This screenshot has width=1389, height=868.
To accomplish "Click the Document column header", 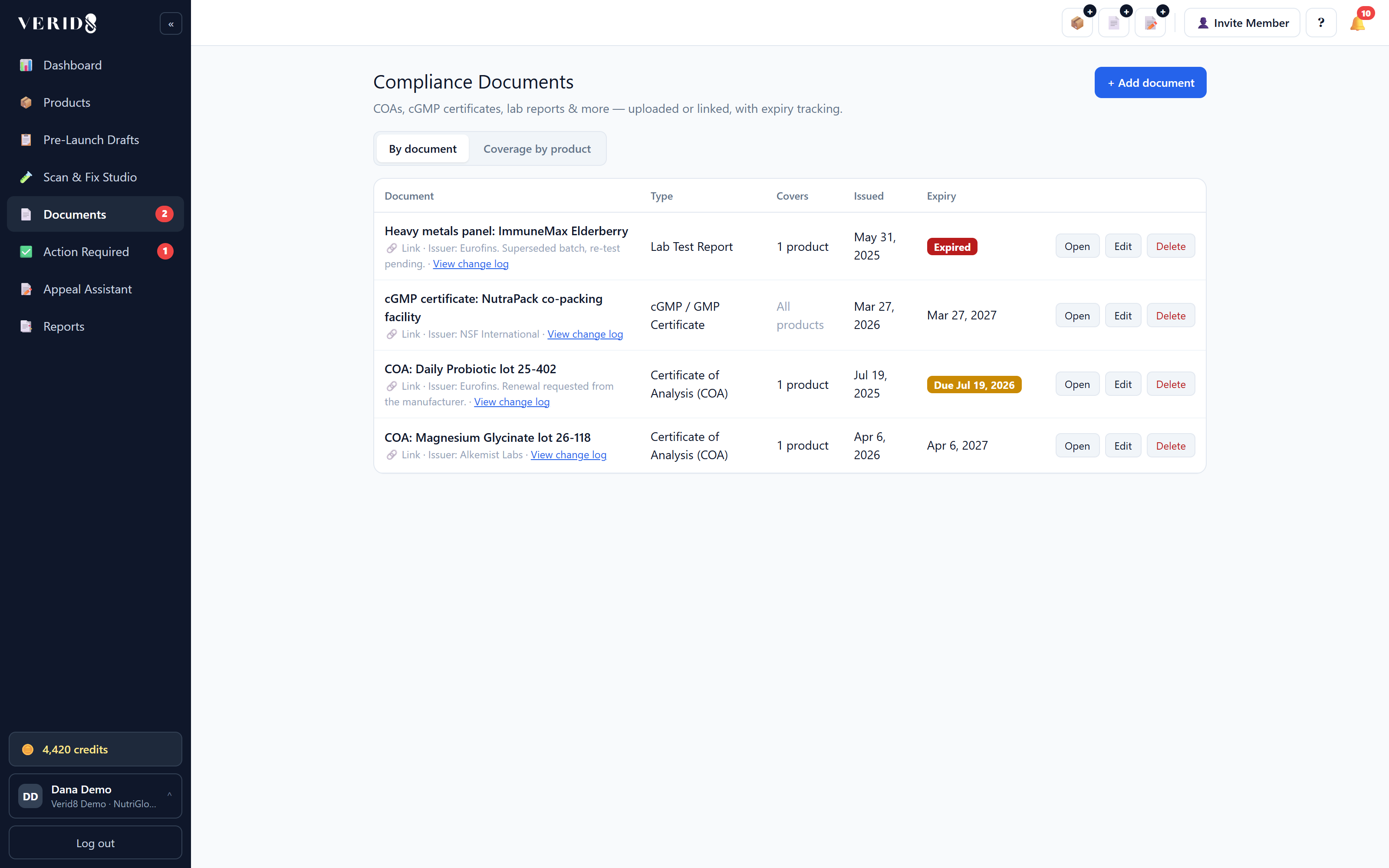I will pyautogui.click(x=408, y=196).
